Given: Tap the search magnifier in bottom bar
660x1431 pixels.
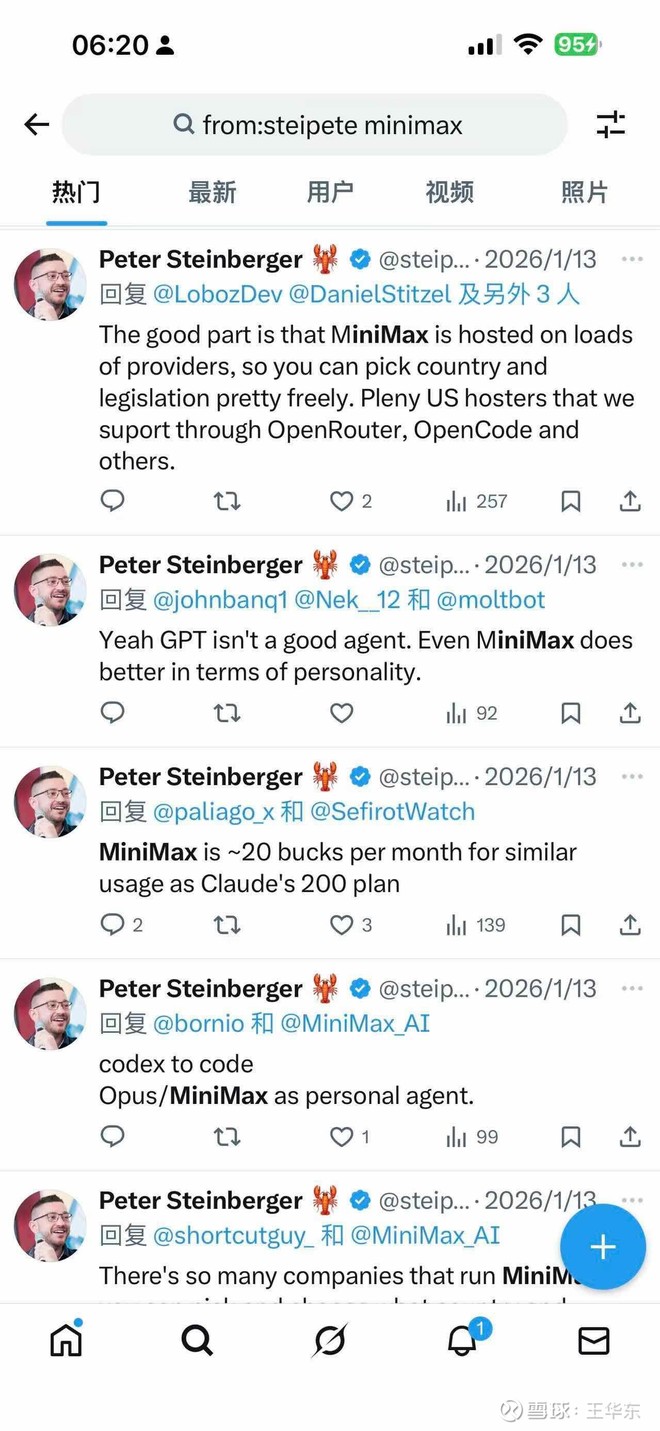Looking at the screenshot, I should (x=197, y=1340).
